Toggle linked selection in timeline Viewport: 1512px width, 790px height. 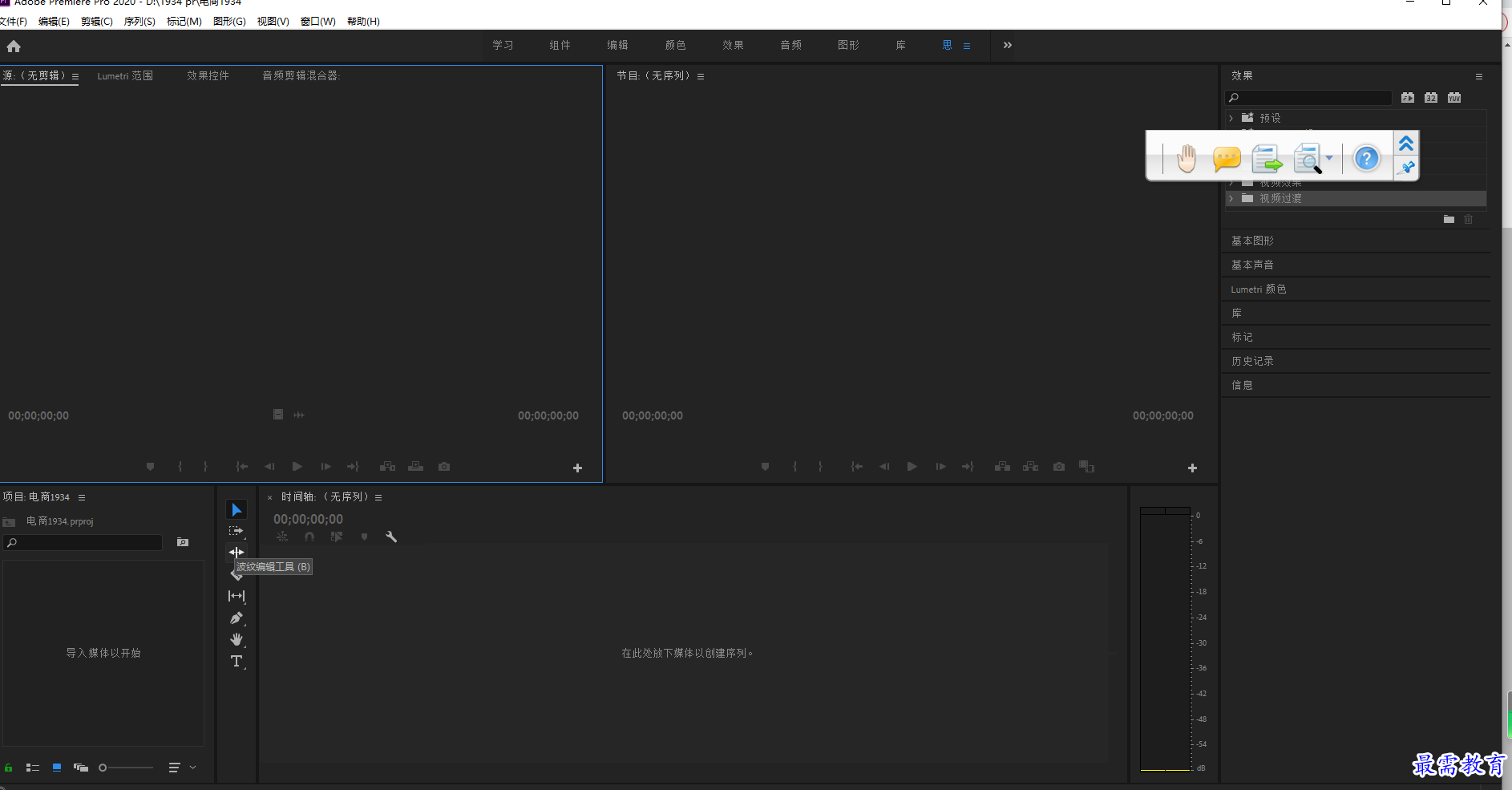tap(337, 537)
